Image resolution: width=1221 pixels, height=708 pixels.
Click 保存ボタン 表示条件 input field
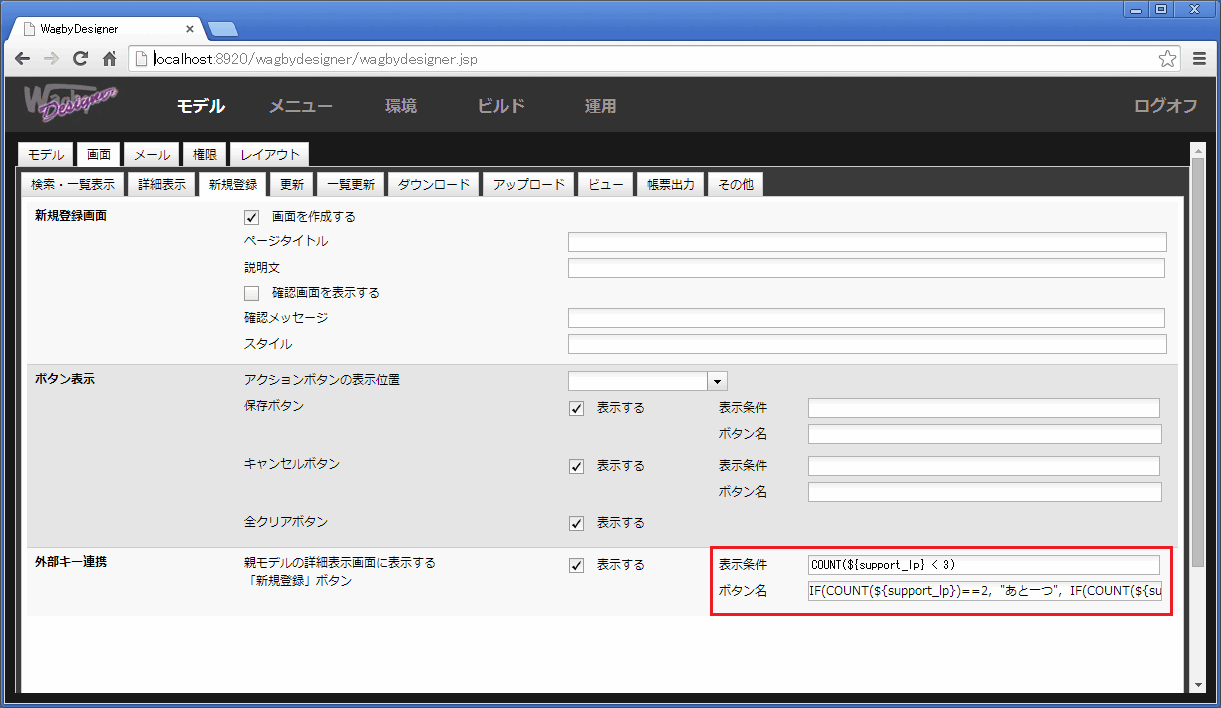click(x=984, y=408)
